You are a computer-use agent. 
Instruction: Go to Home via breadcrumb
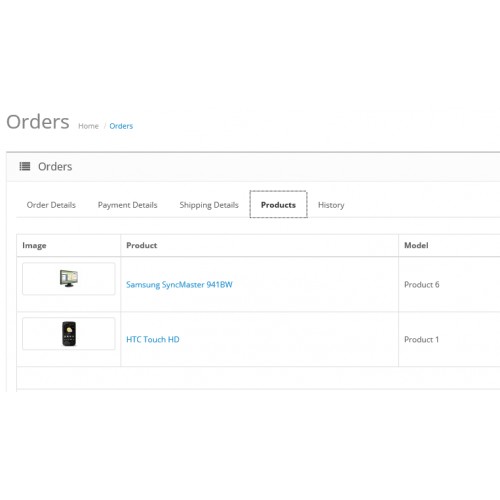(88, 126)
